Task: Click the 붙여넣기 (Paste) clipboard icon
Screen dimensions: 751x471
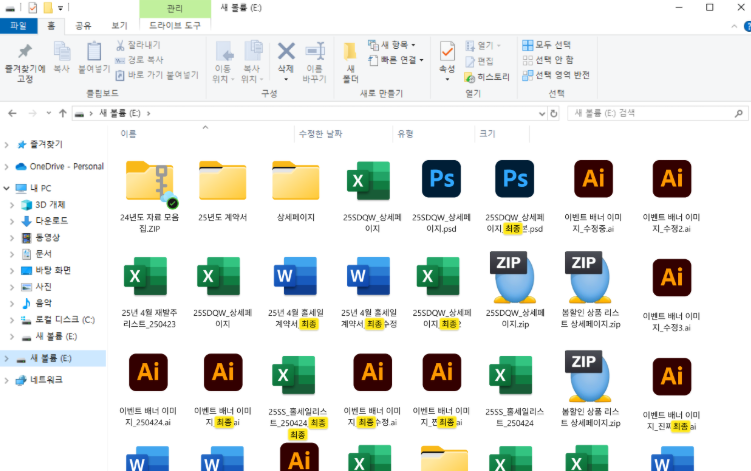Action: point(94,51)
